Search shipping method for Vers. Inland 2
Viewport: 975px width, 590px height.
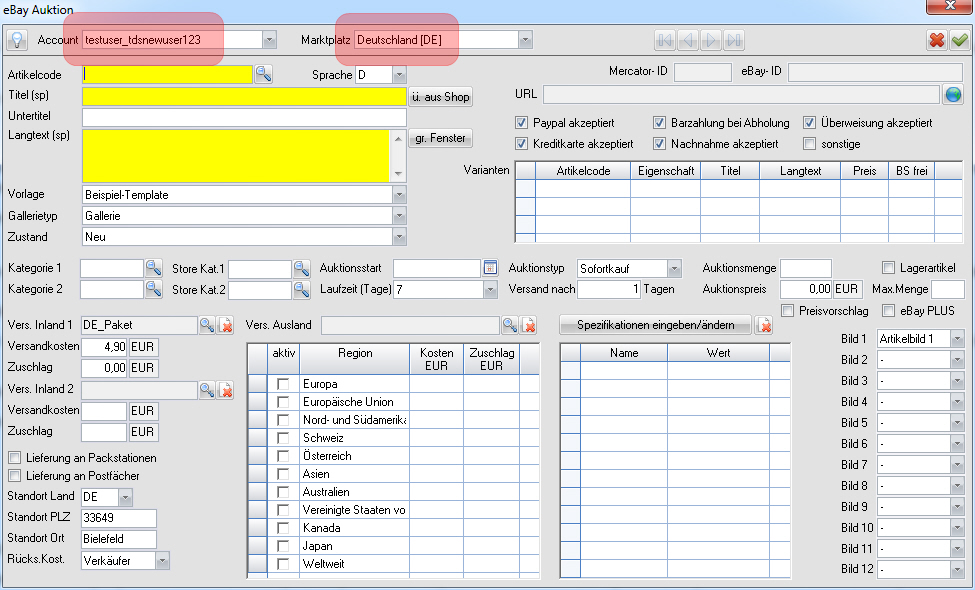pos(207,390)
